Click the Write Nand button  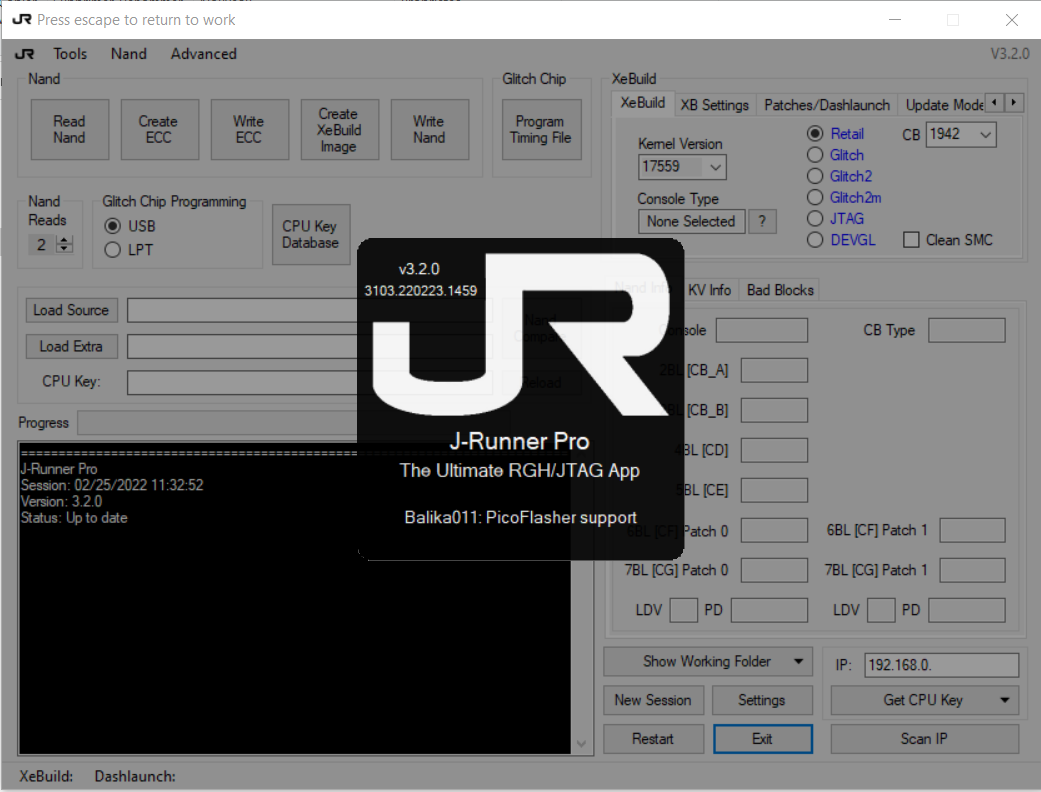430,129
